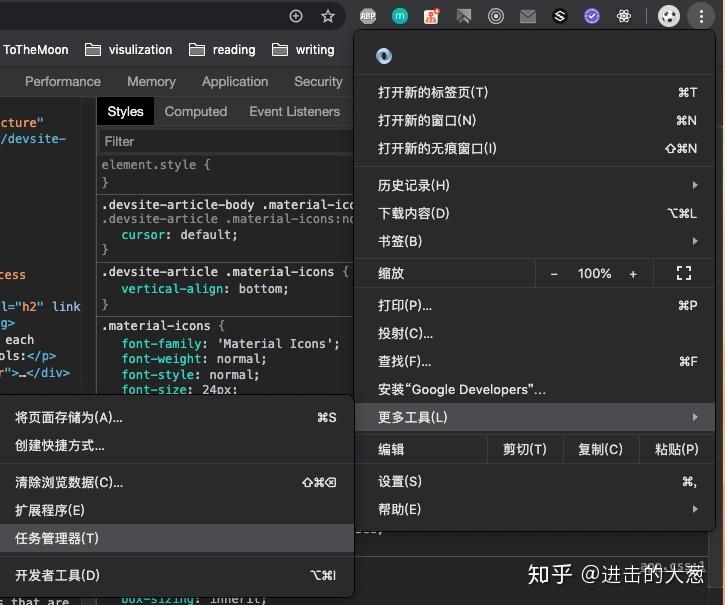Click the 复制(C) edit button
The image size is (725, 605).
(x=601, y=449)
